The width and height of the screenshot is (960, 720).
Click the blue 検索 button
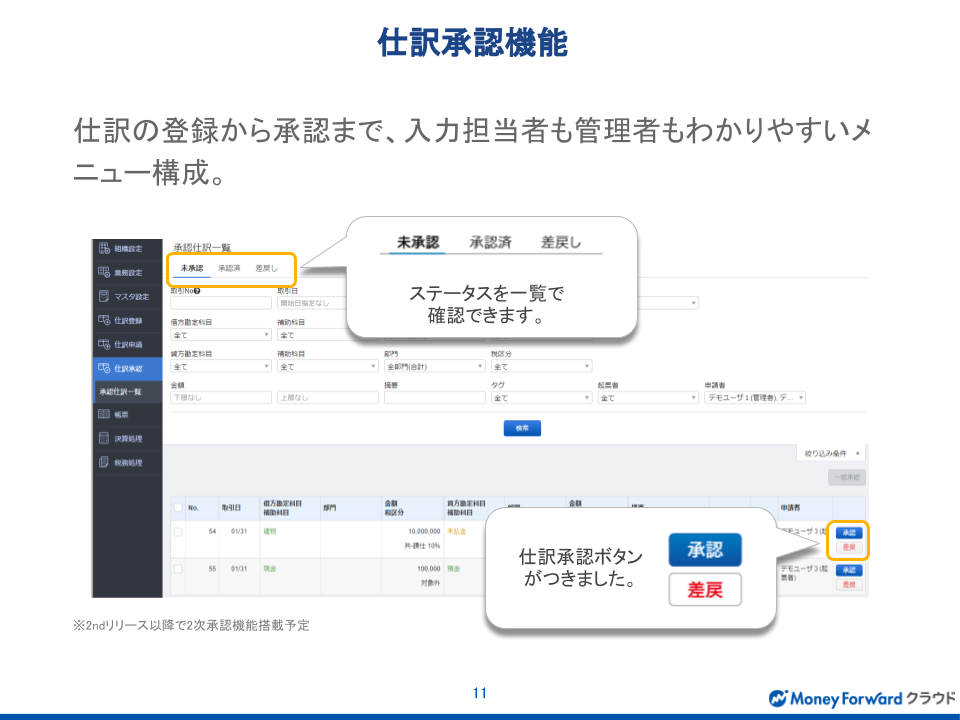(x=521, y=428)
